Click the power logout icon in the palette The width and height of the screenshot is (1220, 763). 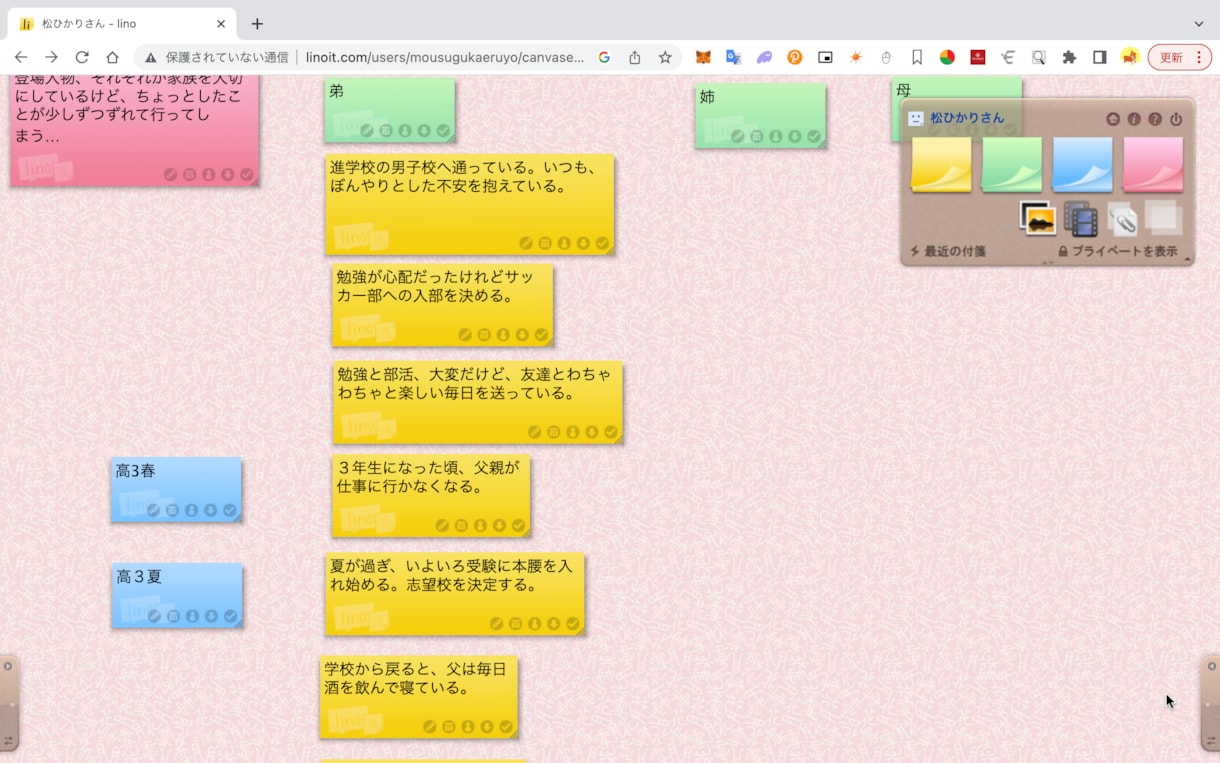[x=1176, y=119]
